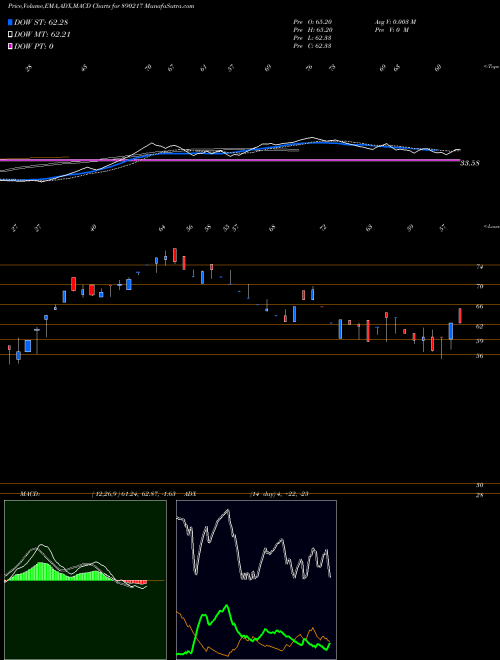Click the 30 price axis label
The width and height of the screenshot is (500, 660).
click(479, 485)
